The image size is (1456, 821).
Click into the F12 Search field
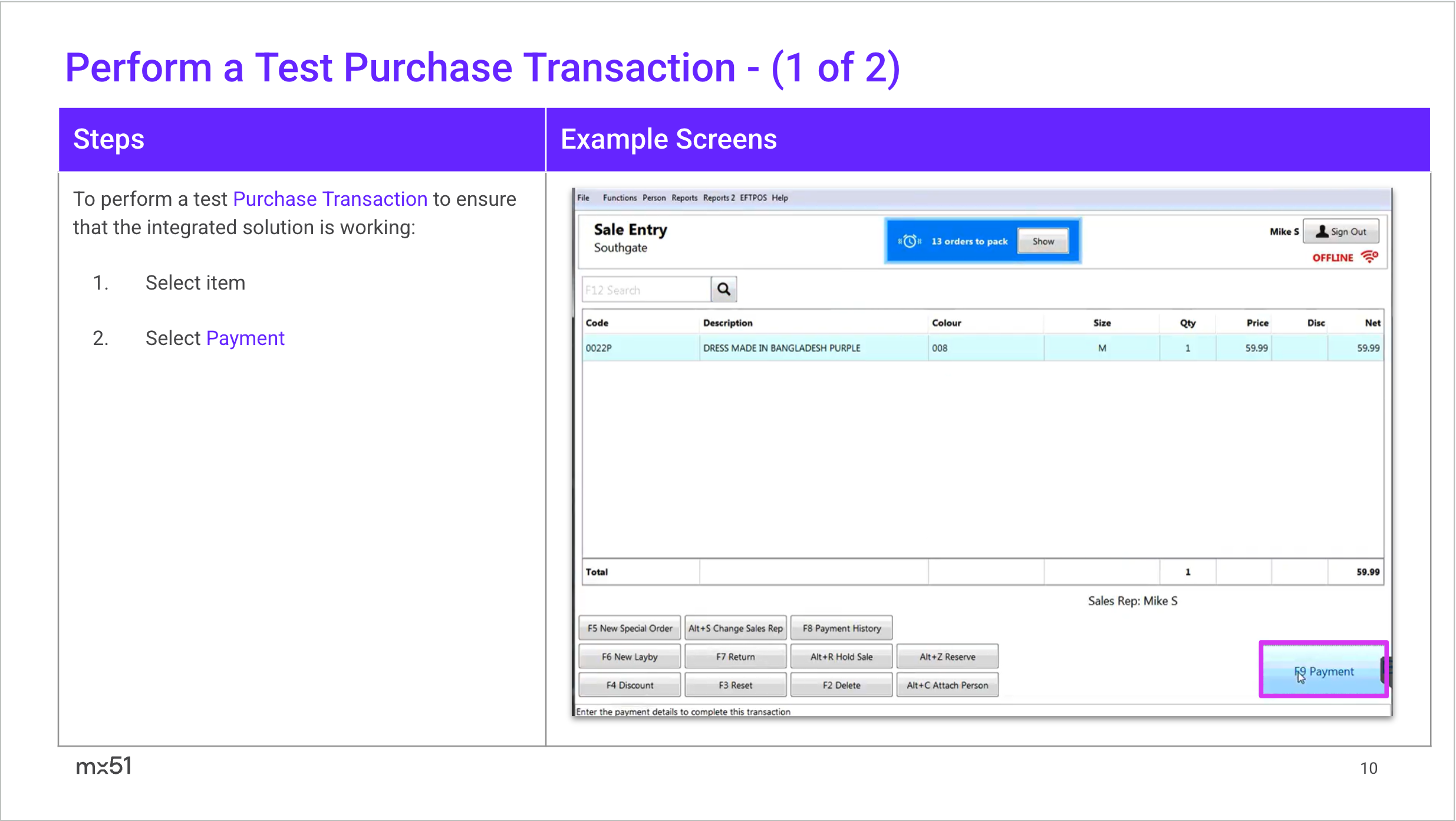click(x=646, y=290)
